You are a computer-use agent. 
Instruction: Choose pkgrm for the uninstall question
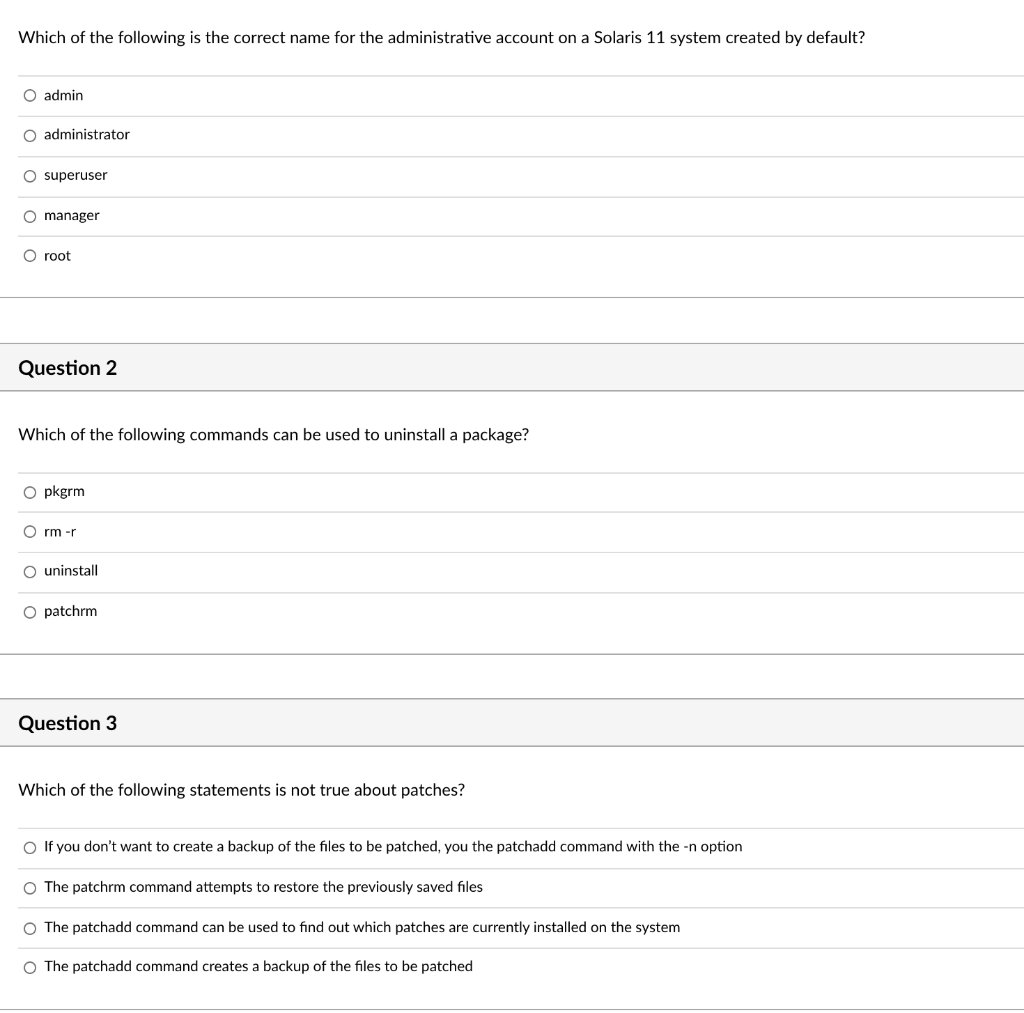coord(31,491)
